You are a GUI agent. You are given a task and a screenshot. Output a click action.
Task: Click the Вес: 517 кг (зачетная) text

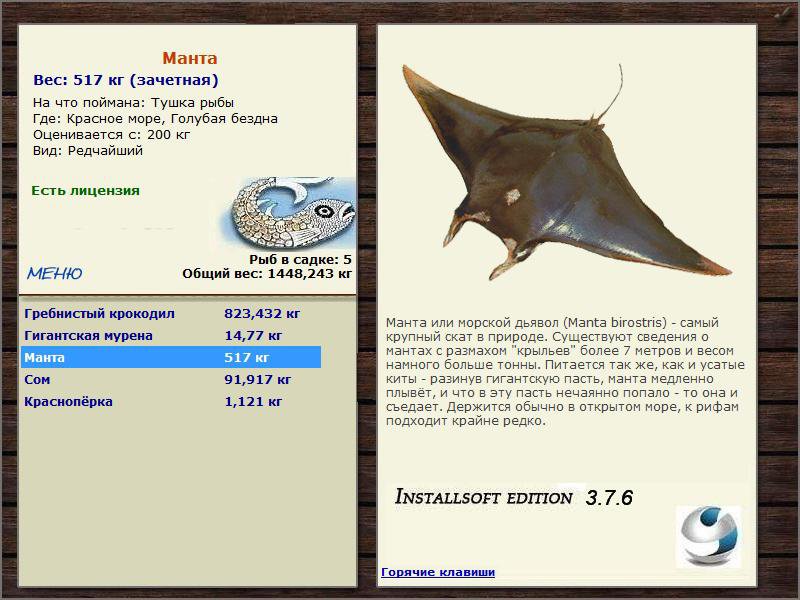pos(126,80)
